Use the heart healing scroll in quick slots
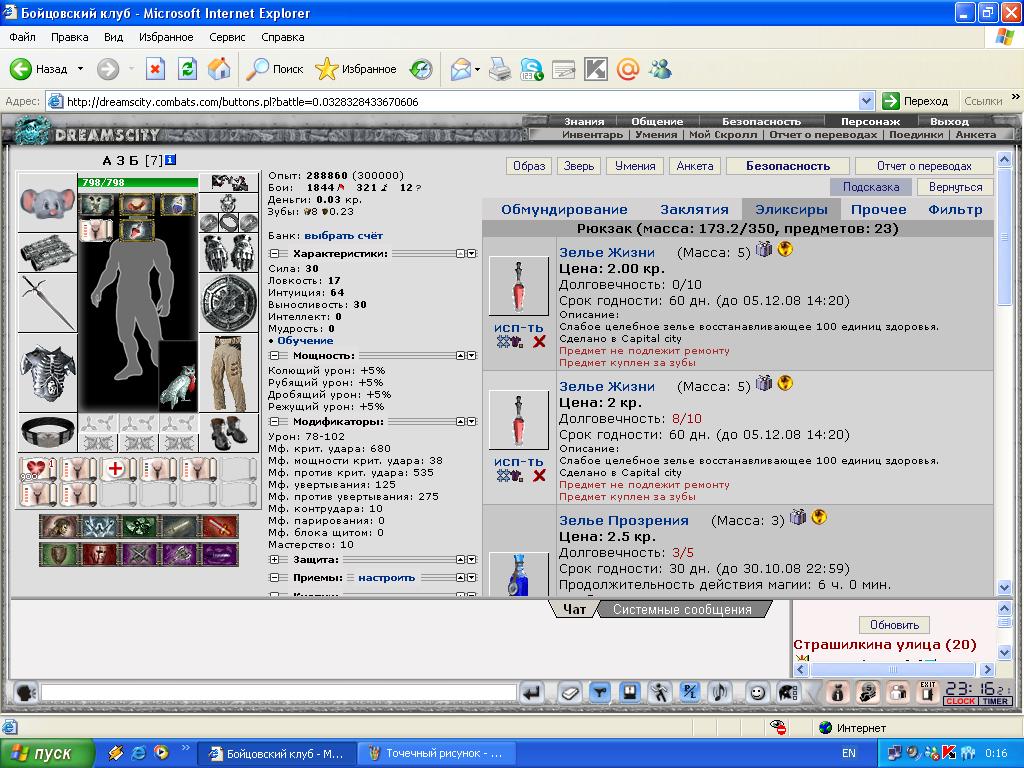This screenshot has height=768, width=1024. pyautogui.click(x=37, y=470)
